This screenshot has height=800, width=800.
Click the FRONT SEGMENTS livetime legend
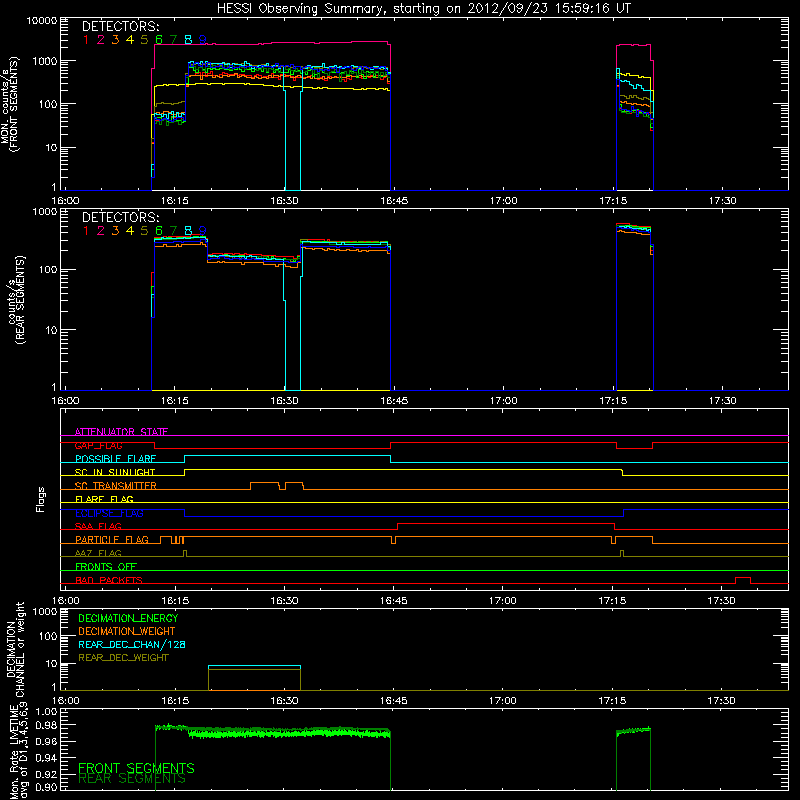tap(136, 768)
